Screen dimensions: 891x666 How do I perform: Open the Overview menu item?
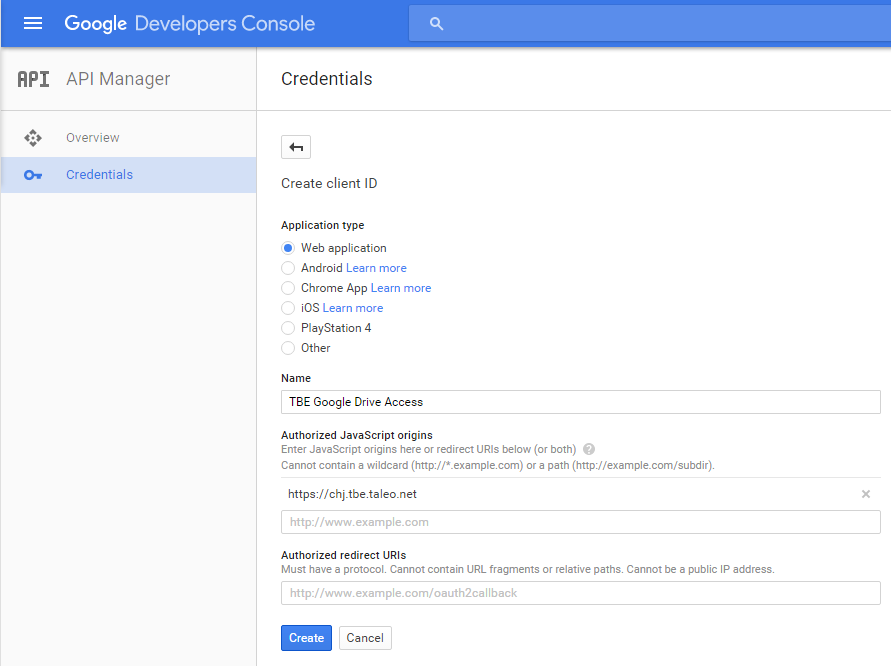point(128,138)
